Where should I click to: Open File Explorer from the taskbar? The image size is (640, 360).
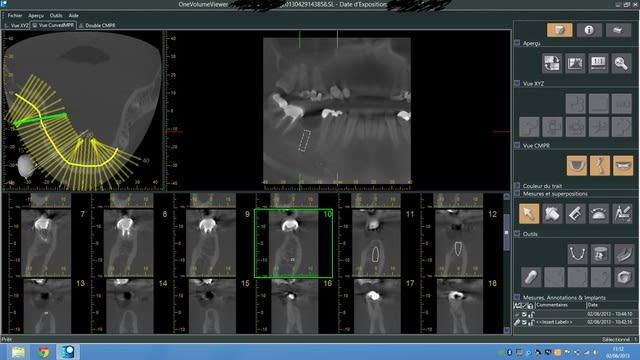coord(18,352)
